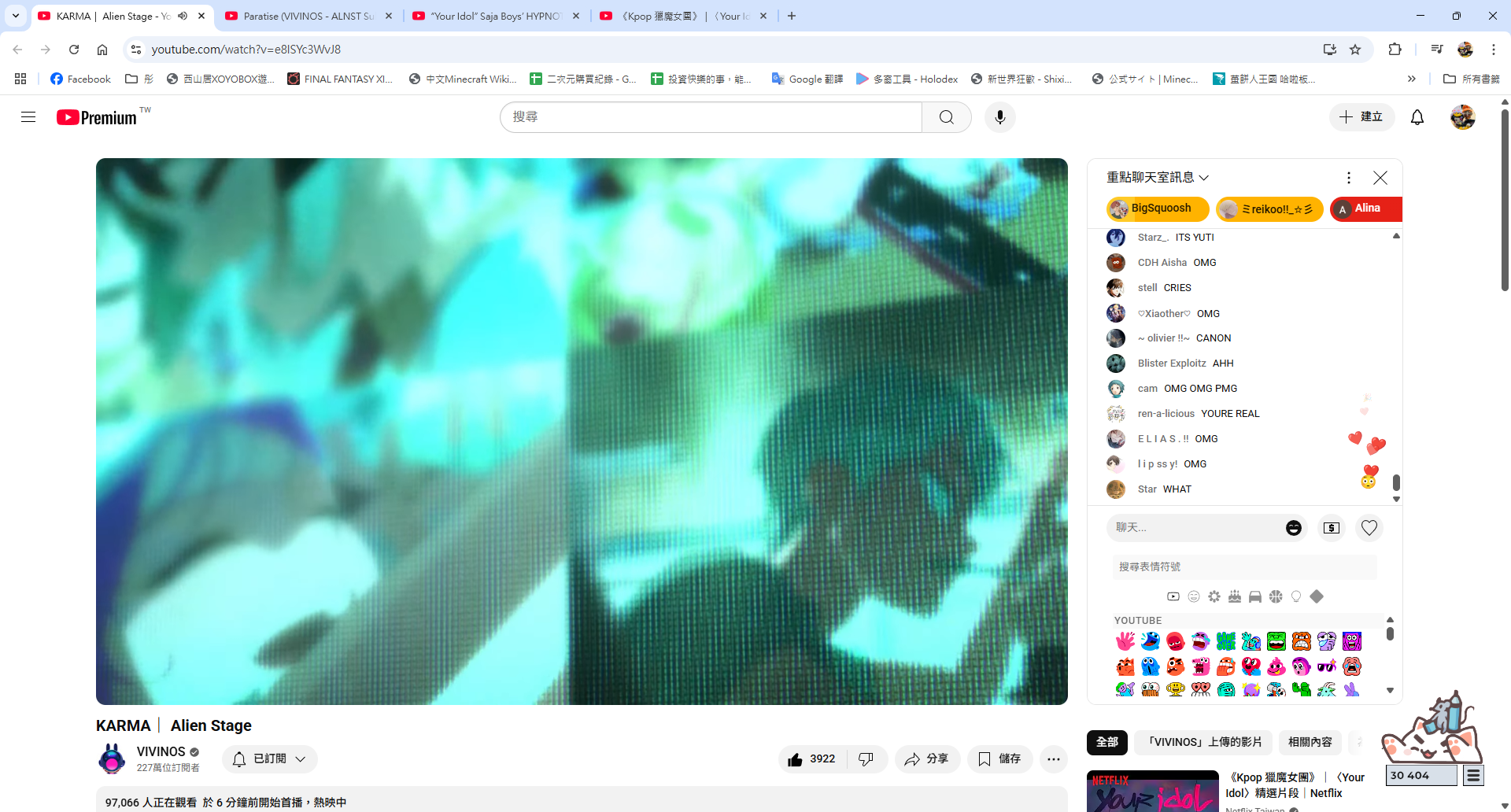Click the install app icon in address bar
The height and width of the screenshot is (812, 1511).
tap(1330, 50)
